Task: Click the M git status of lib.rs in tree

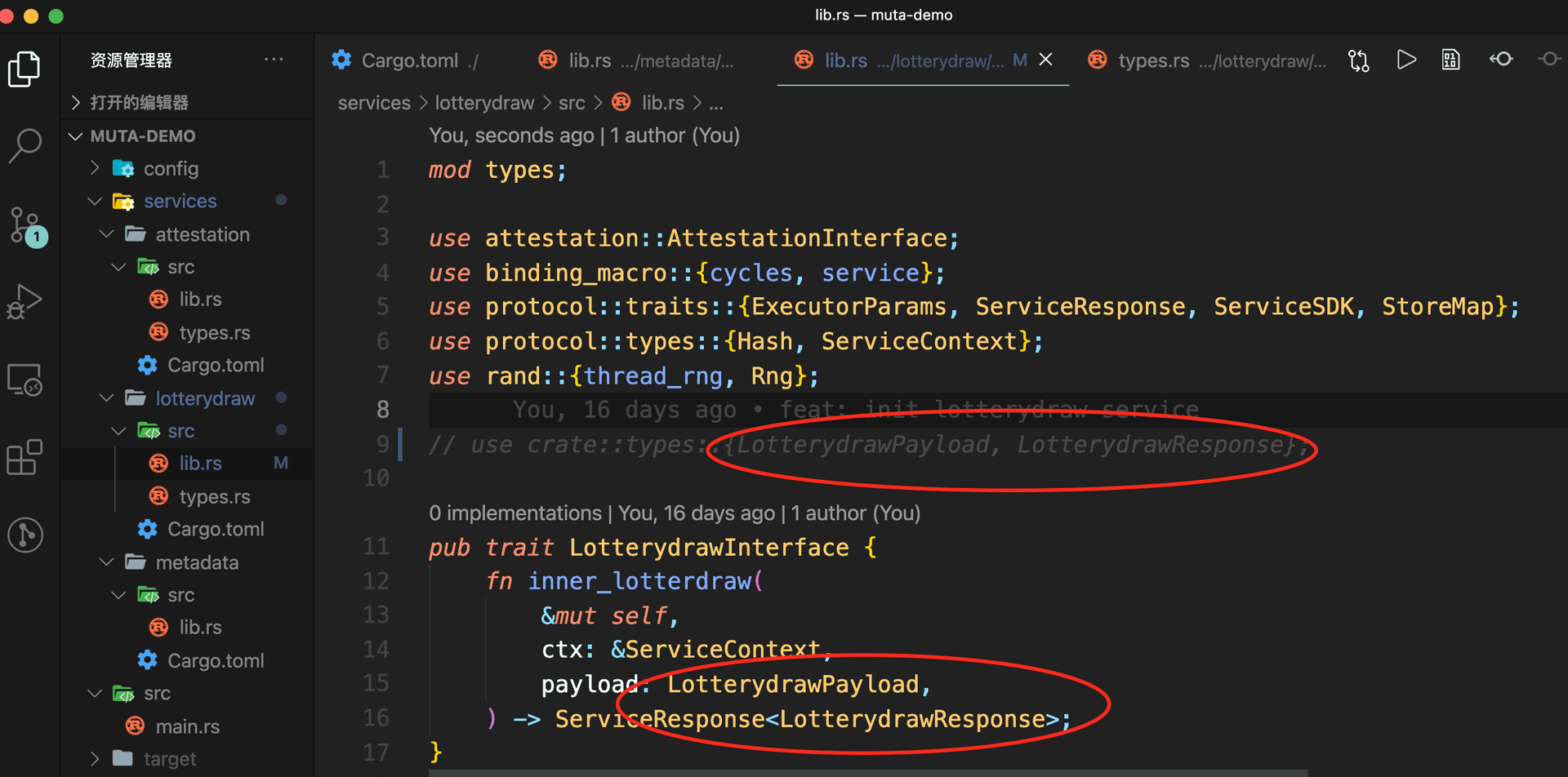Action: 280,464
